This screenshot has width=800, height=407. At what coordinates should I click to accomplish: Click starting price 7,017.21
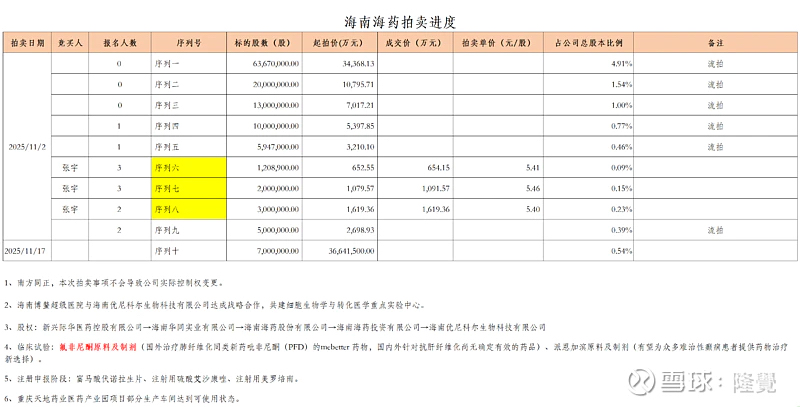[x=362, y=106]
